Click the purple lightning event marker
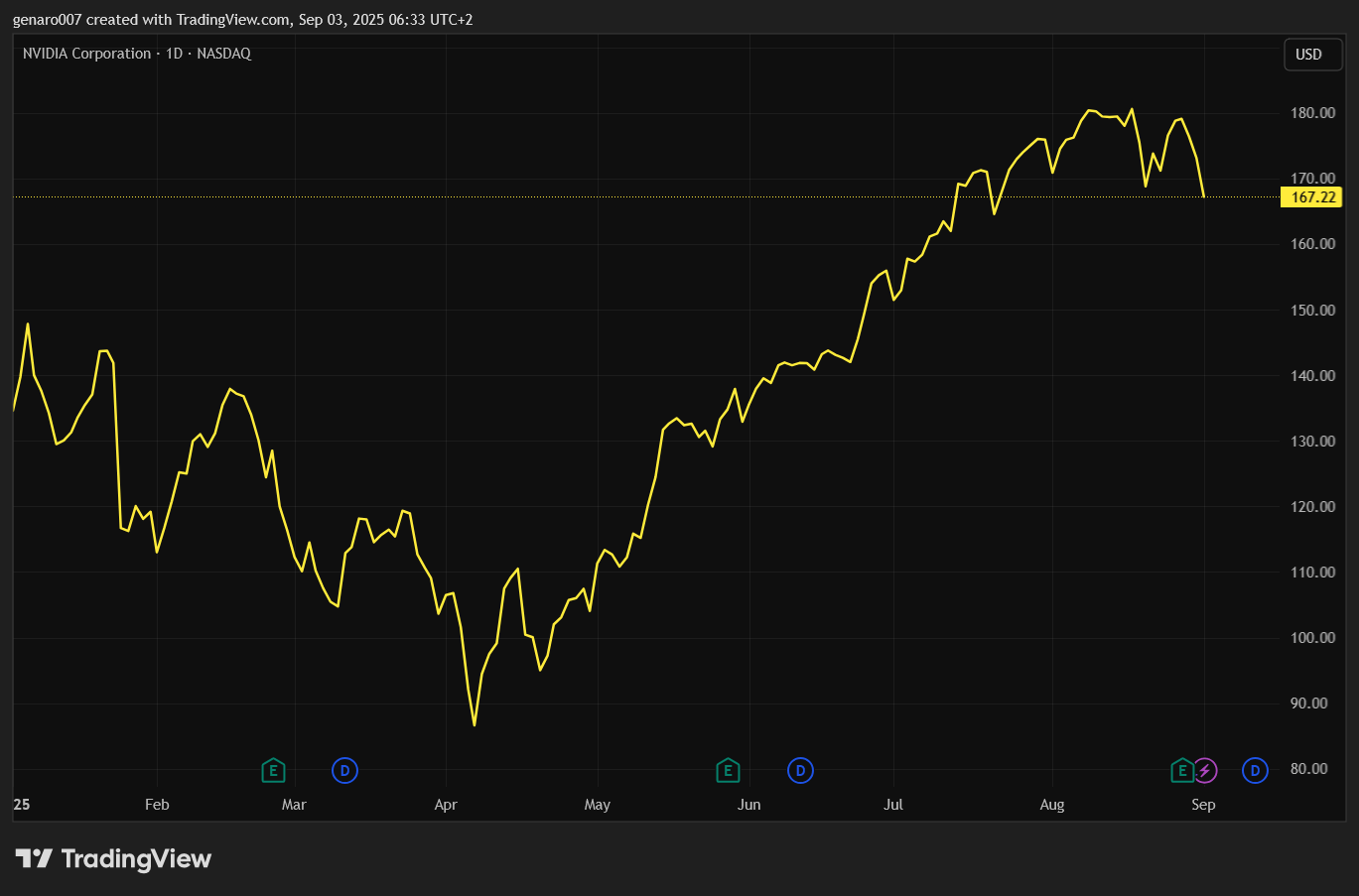 [1204, 770]
